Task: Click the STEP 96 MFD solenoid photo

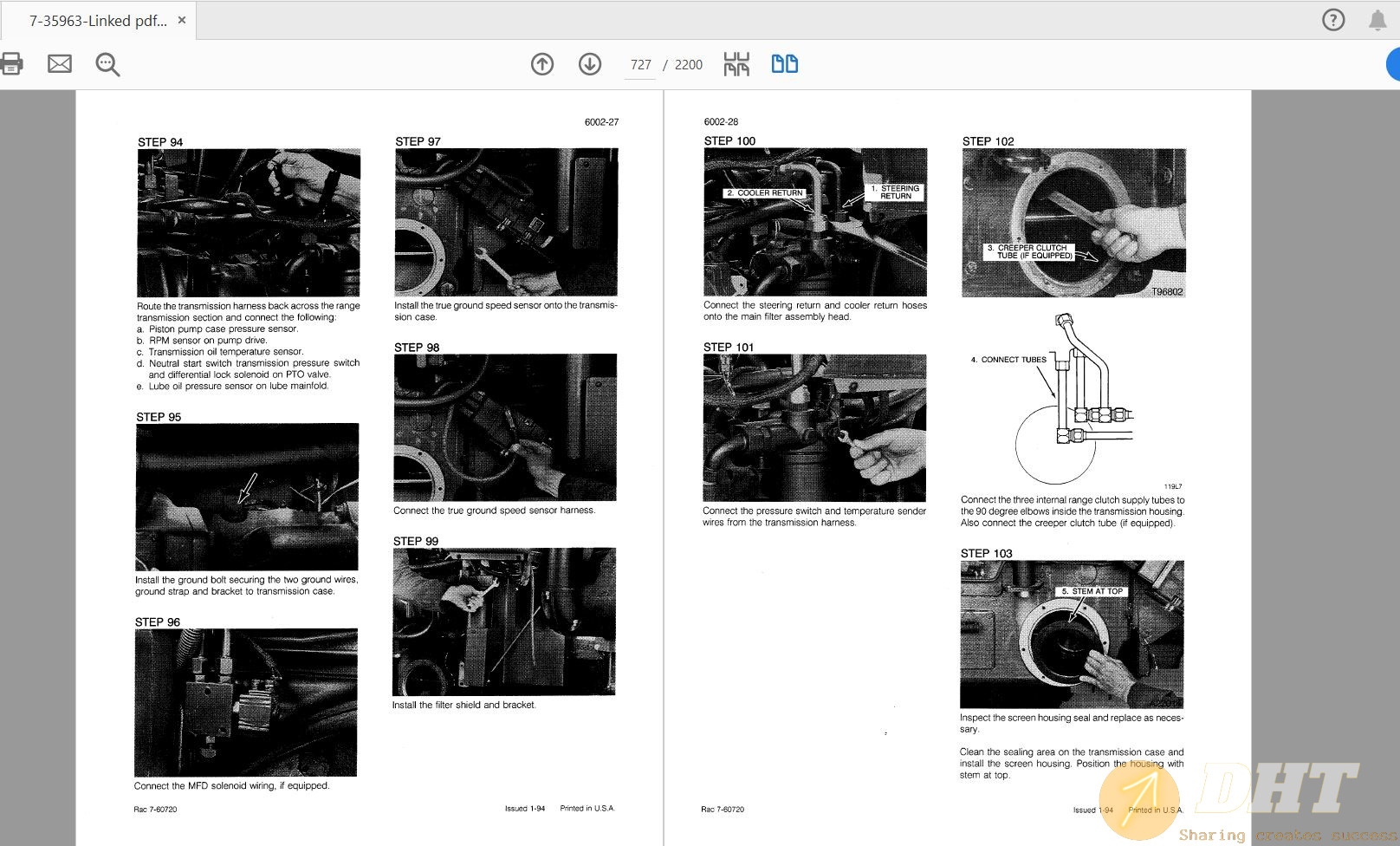Action: click(x=246, y=702)
